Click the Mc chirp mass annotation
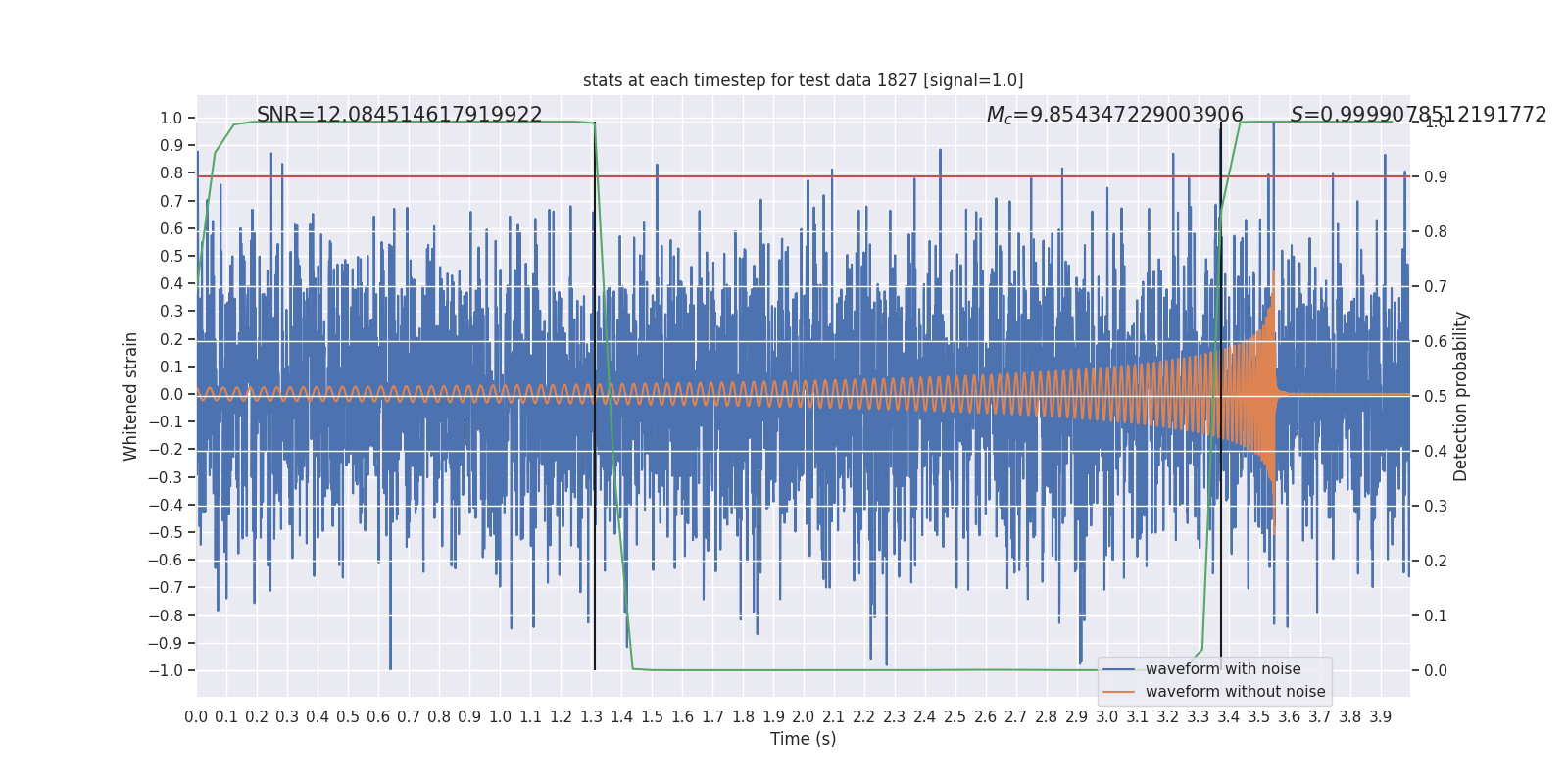Viewport: 1568px width, 784px height. [1114, 115]
